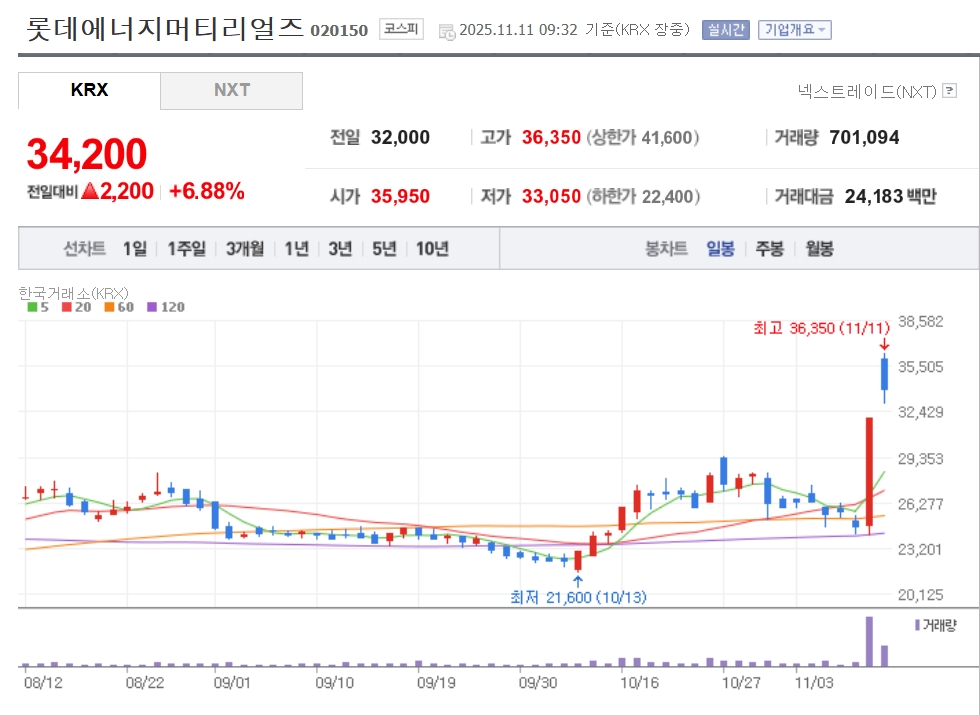This screenshot has width=980, height=715.
Task: Click the trading value 24,183 백만
Action: (x=891, y=196)
